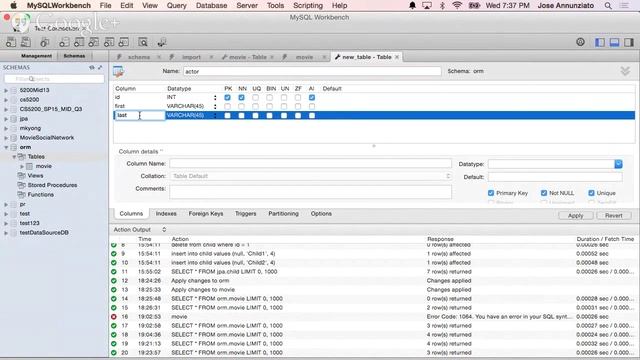The width and height of the screenshot is (640, 360).
Task: Click the Apply button
Action: pyautogui.click(x=576, y=216)
